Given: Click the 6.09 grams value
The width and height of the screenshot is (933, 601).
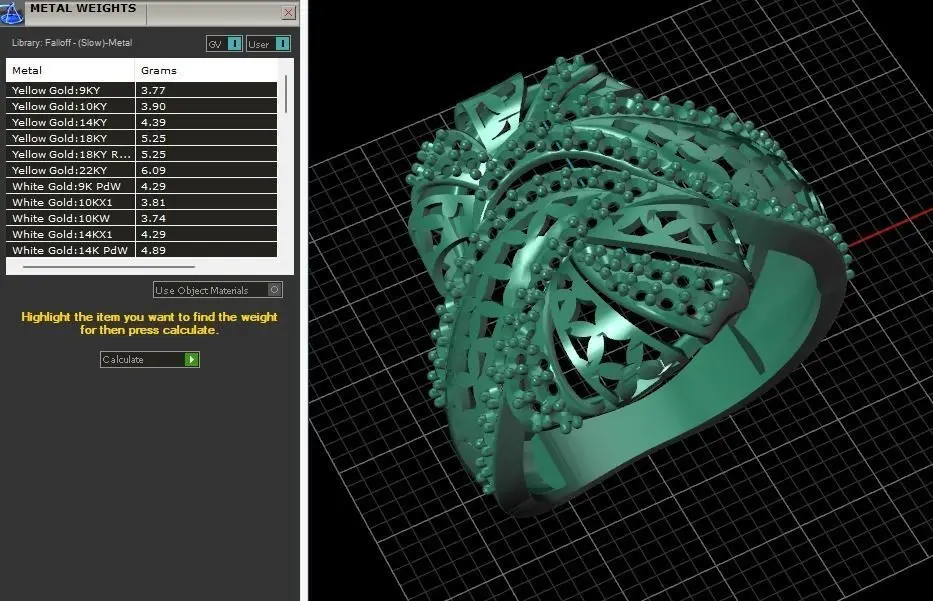Looking at the screenshot, I should click(153, 170).
